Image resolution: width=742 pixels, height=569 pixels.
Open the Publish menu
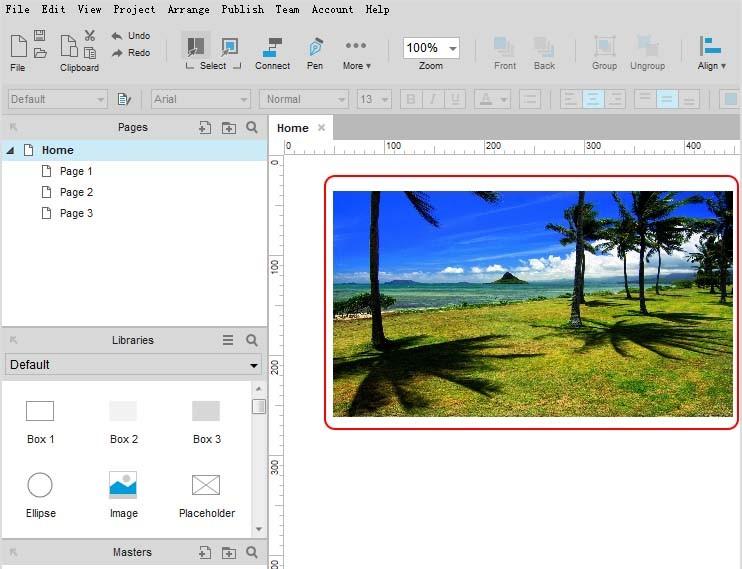click(x=242, y=9)
